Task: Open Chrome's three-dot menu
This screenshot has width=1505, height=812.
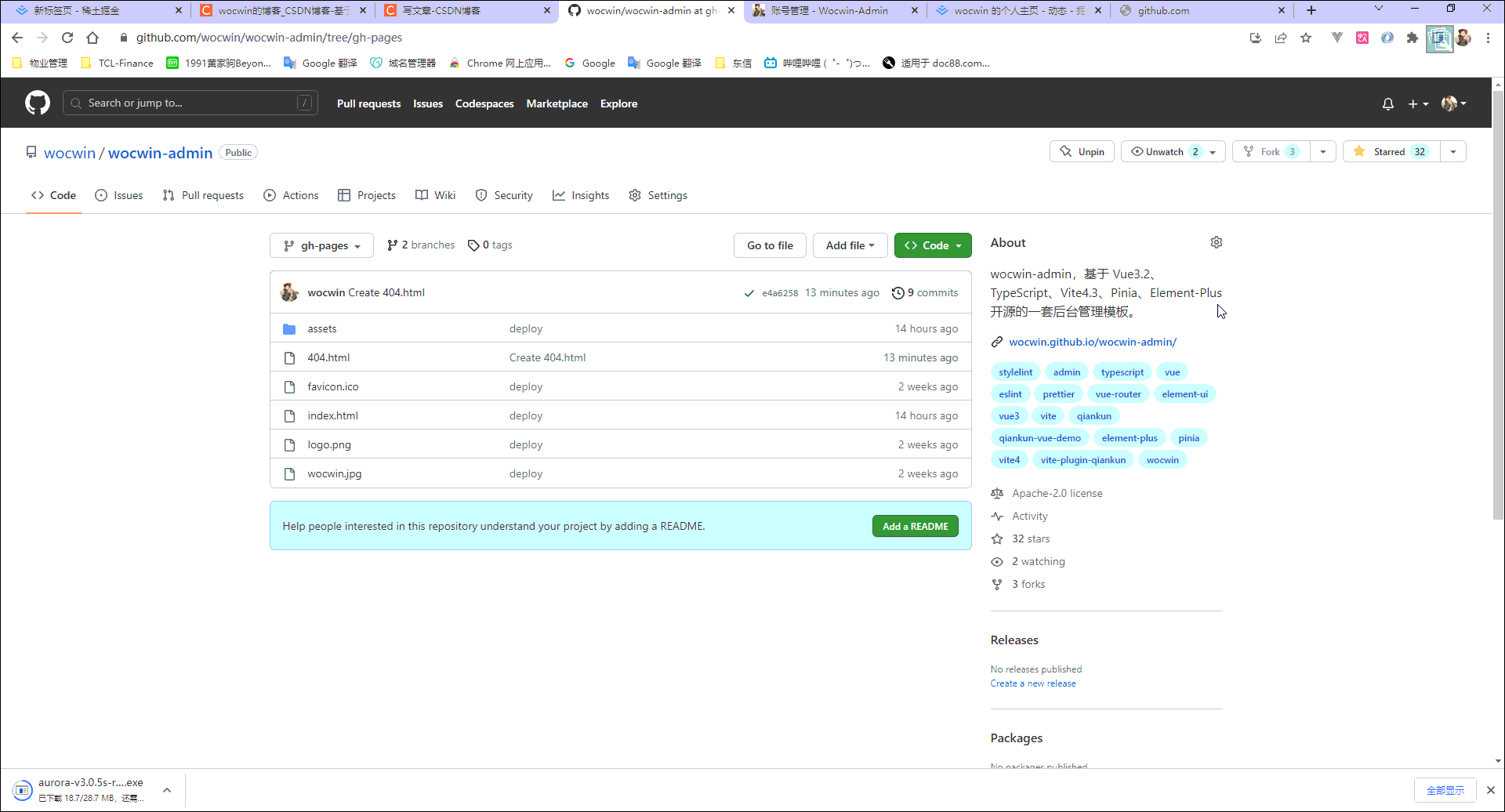Action: coord(1488,38)
